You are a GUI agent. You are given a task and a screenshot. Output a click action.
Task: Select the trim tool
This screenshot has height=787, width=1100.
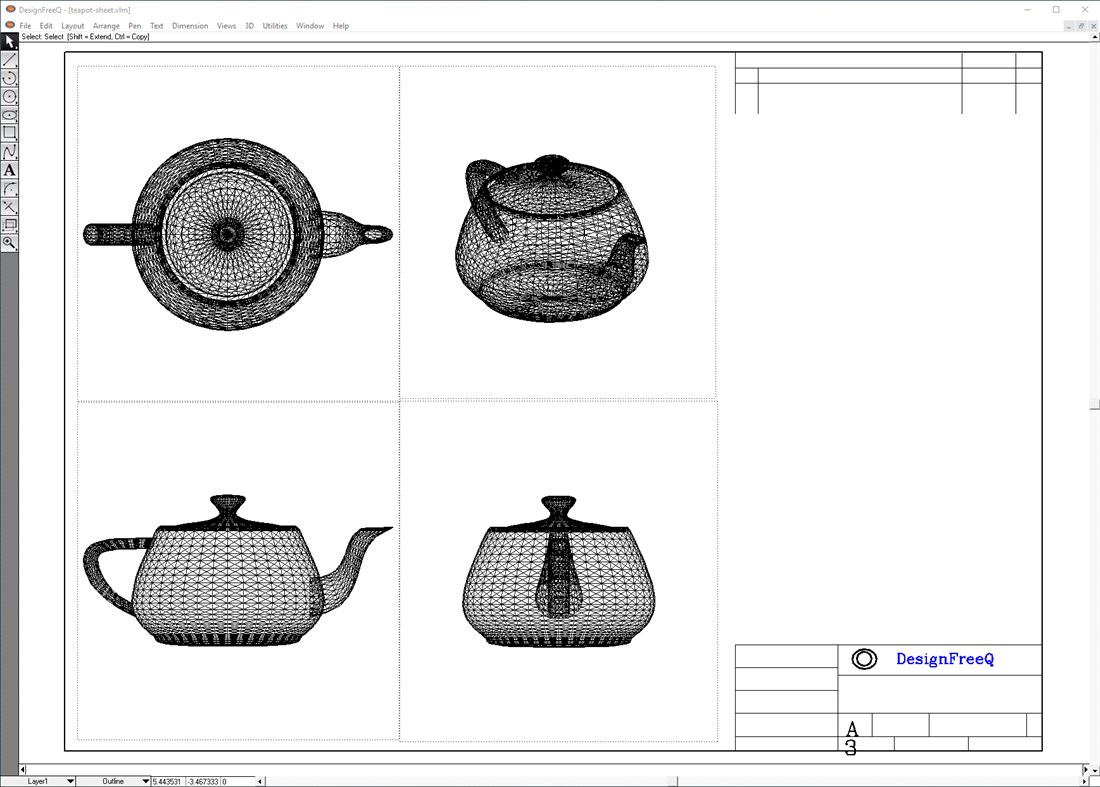point(11,206)
